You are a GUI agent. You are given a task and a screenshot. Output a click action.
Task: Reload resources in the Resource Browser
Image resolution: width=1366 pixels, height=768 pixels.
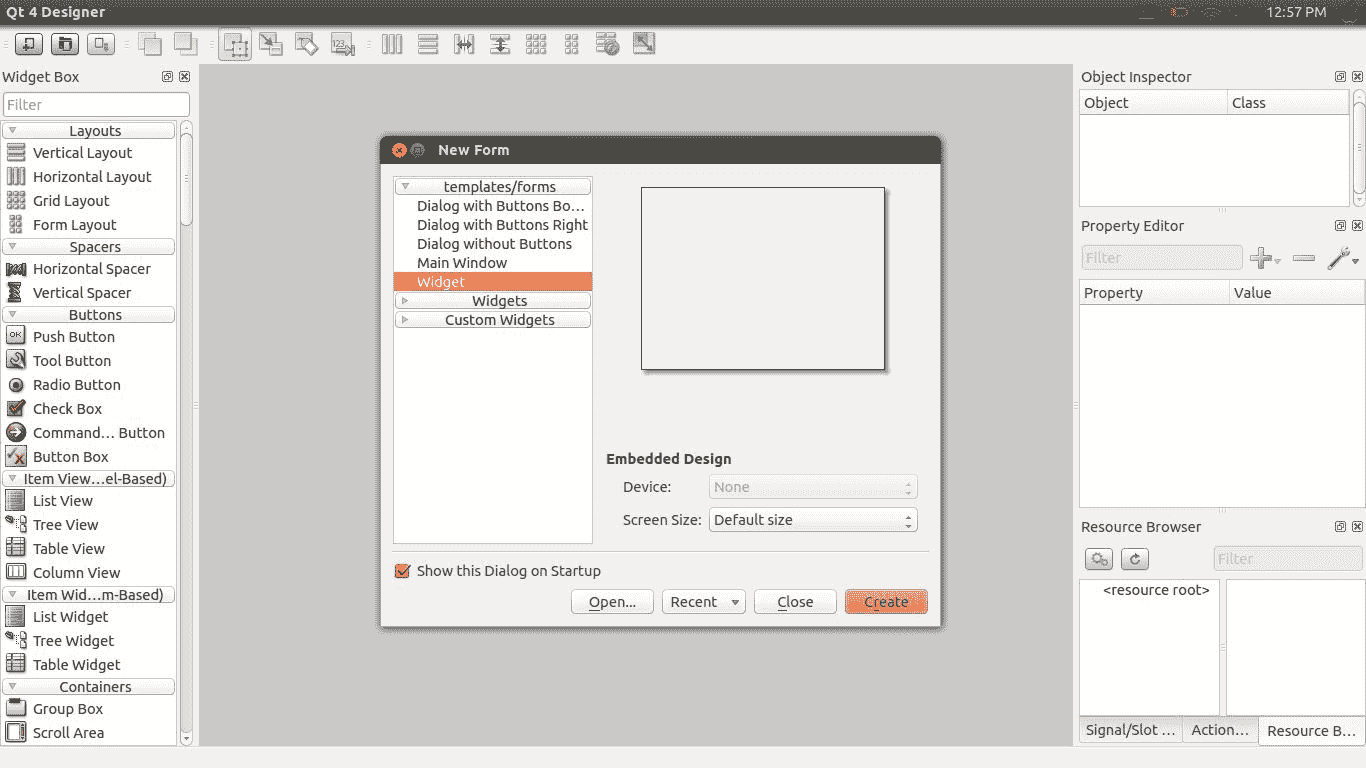click(x=1134, y=559)
